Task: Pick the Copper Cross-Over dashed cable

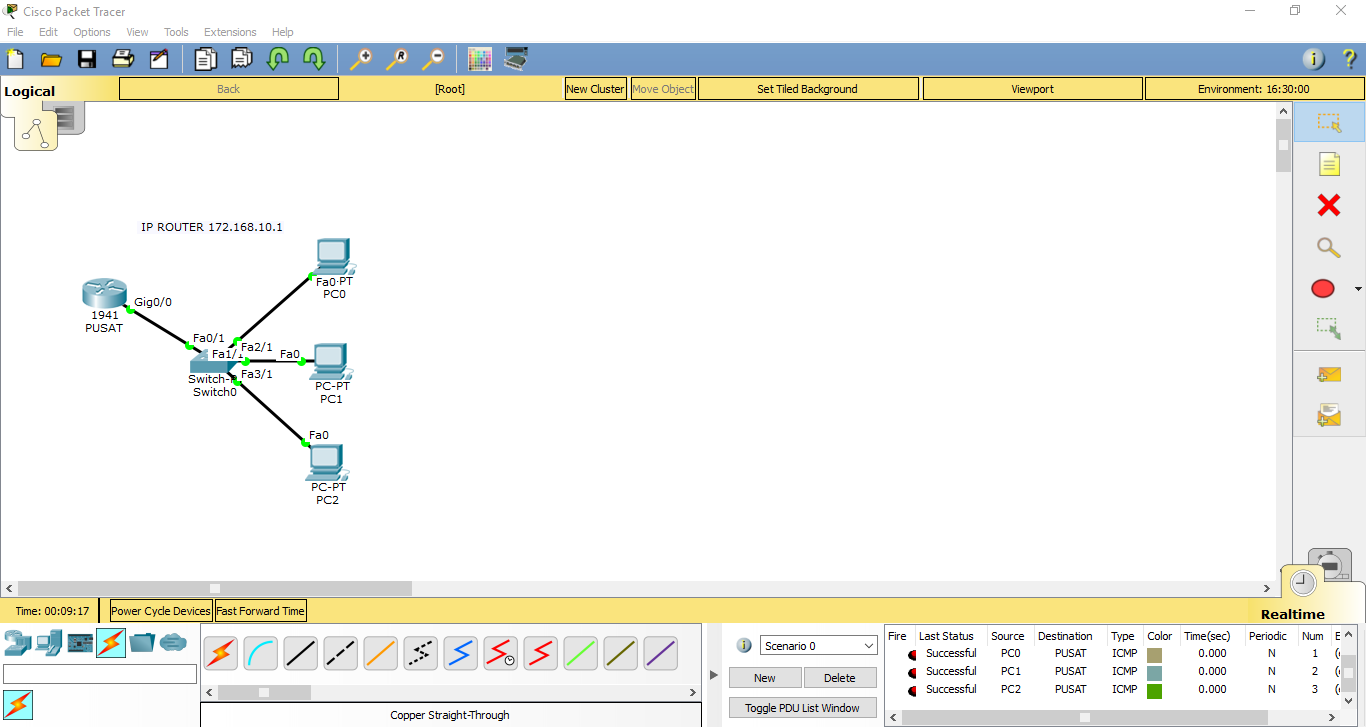Action: pos(341,654)
